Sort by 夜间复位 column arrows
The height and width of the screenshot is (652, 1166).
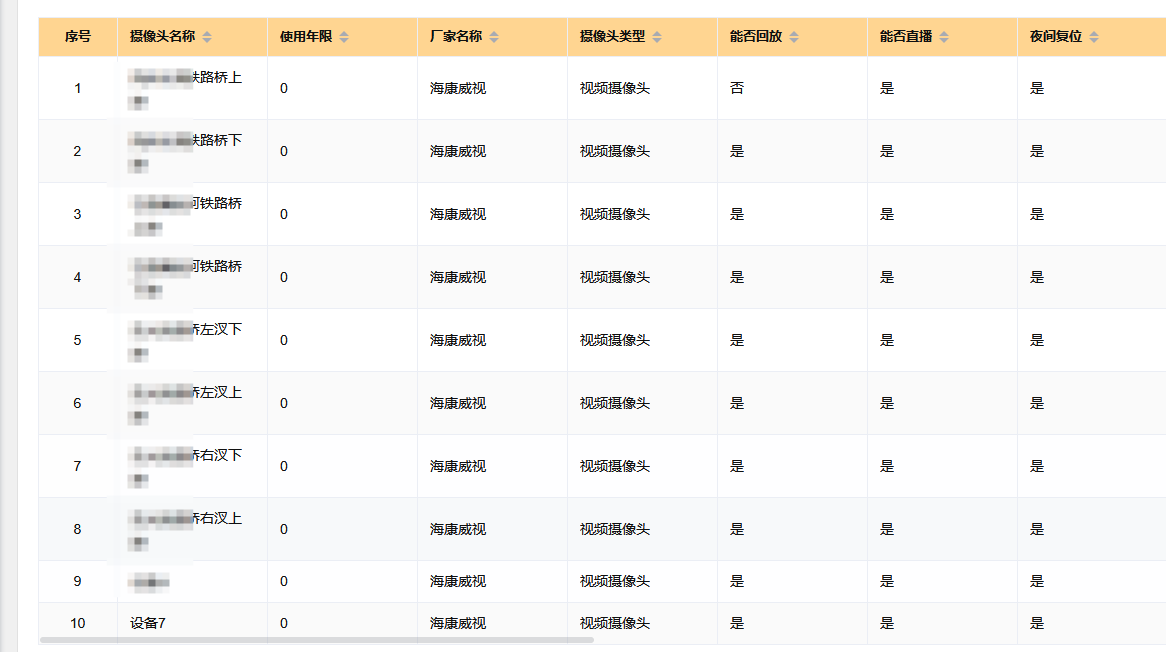click(x=1094, y=37)
